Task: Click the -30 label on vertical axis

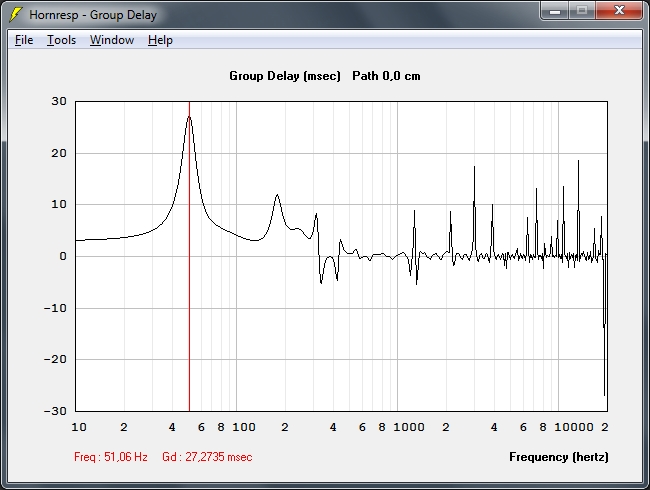Action: (x=55, y=411)
